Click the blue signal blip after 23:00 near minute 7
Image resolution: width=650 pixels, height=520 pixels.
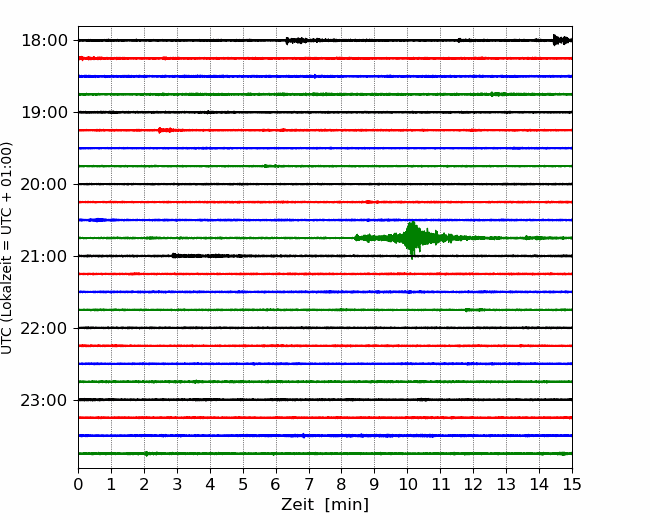pos(303,435)
